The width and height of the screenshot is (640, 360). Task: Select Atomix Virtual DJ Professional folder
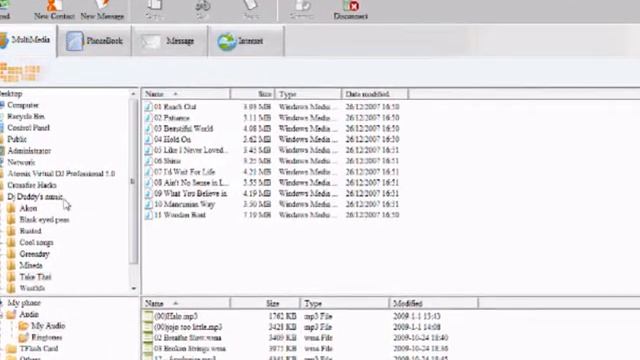61,173
